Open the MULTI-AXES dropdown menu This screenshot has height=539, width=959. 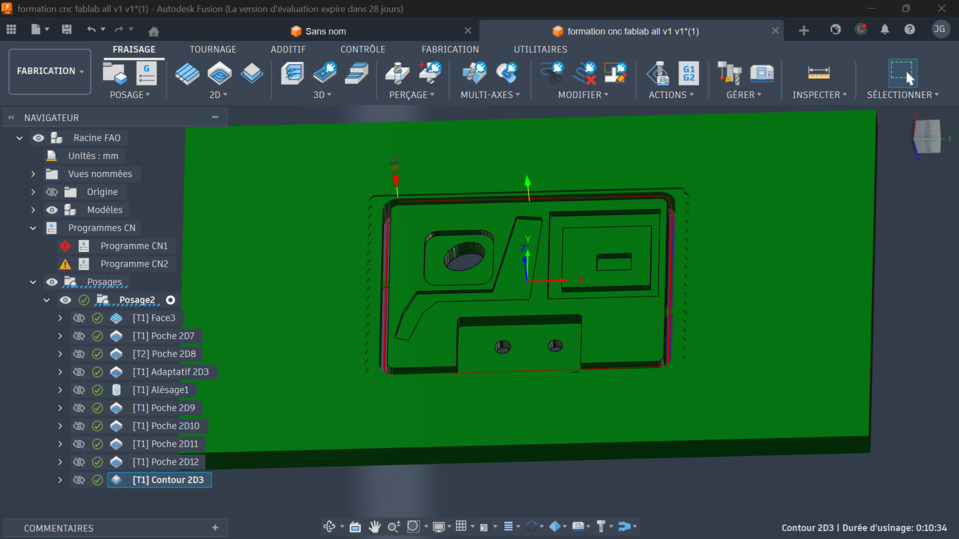[490, 95]
